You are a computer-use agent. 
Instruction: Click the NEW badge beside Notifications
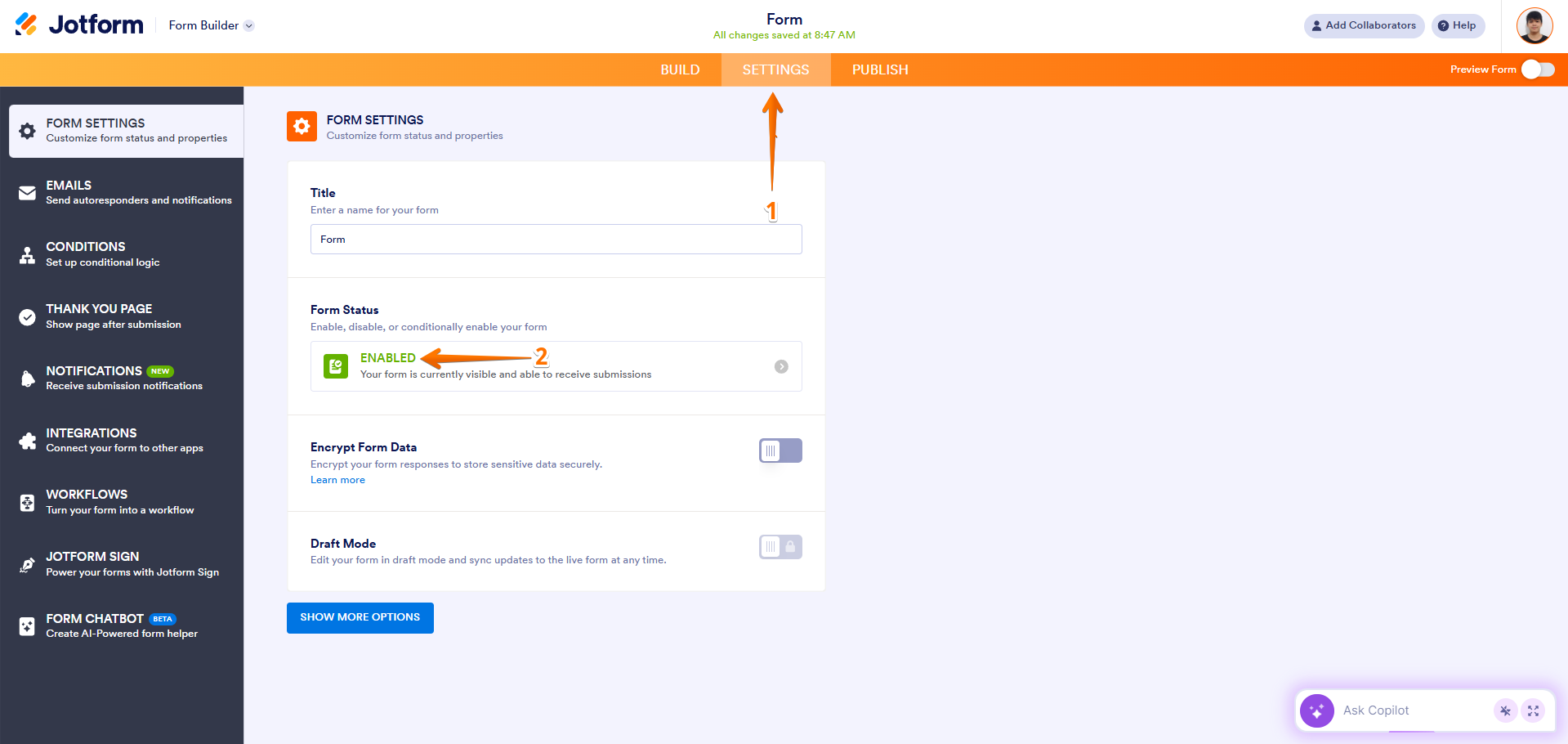(160, 371)
